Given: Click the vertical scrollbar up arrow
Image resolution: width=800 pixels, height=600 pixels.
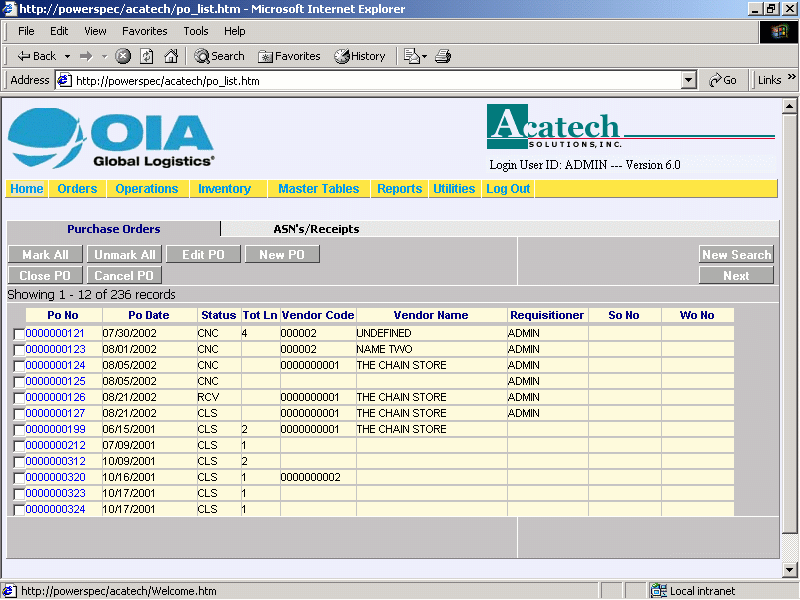Looking at the screenshot, I should [789, 106].
